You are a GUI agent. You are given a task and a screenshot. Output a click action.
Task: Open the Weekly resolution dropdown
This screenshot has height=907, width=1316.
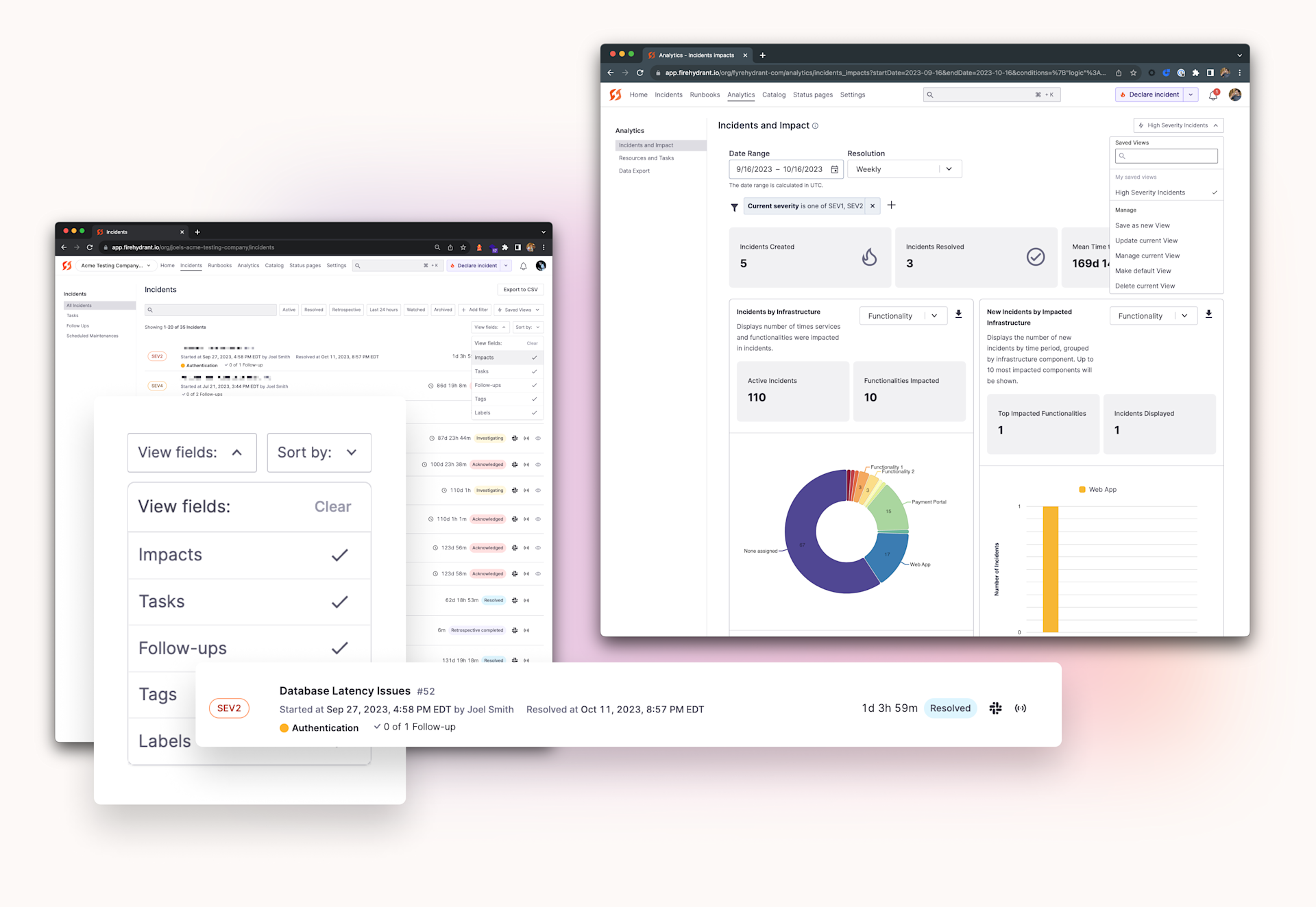[x=904, y=169]
